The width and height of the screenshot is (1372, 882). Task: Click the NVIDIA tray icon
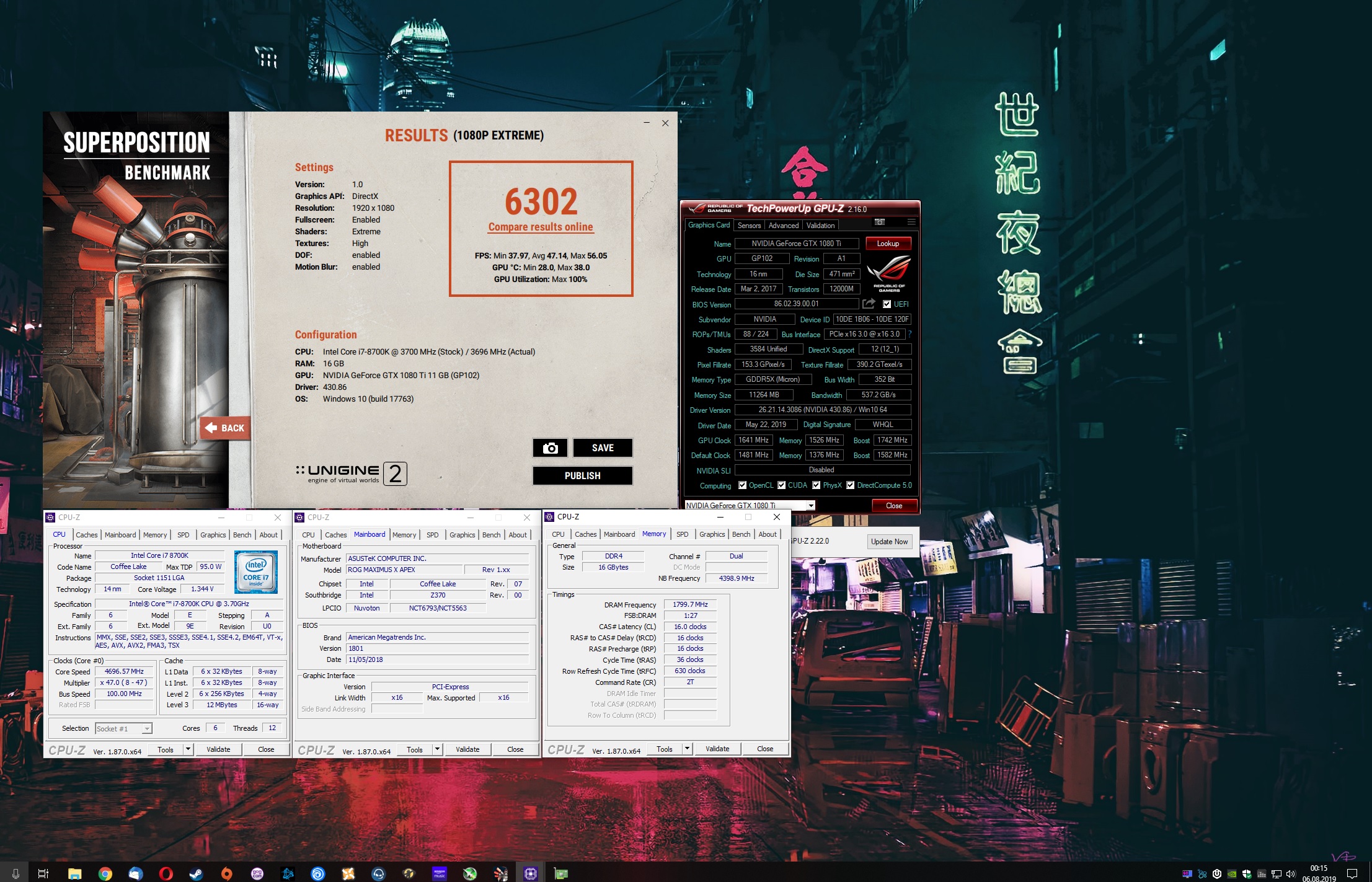point(1232,874)
